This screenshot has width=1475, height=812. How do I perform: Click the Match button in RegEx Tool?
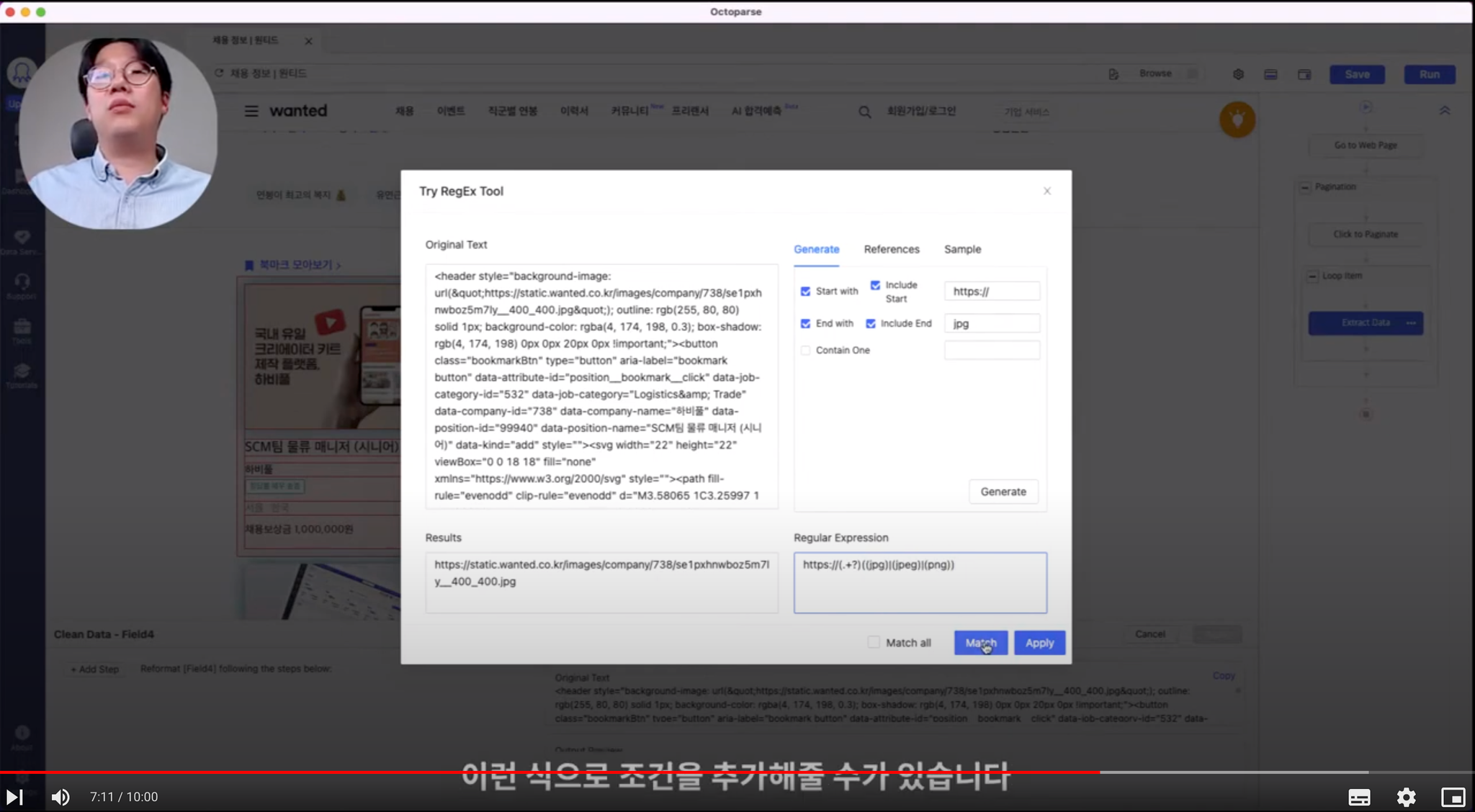pyautogui.click(x=980, y=643)
